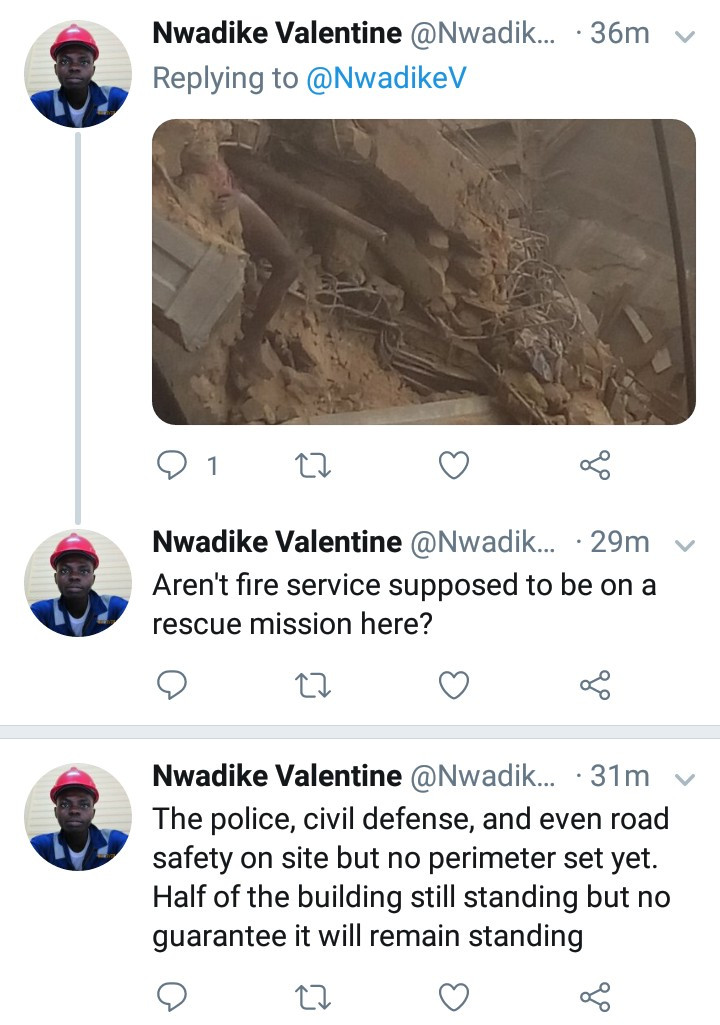Screen dimensions: 720x1025
Task: Retweet the tweet with the rubble photo
Action: [317, 465]
